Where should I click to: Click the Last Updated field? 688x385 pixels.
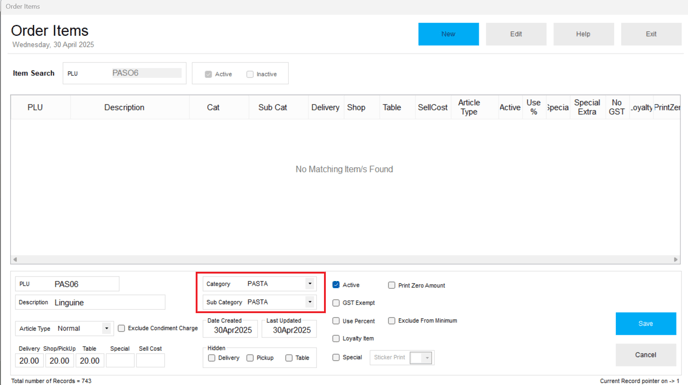[x=289, y=330]
